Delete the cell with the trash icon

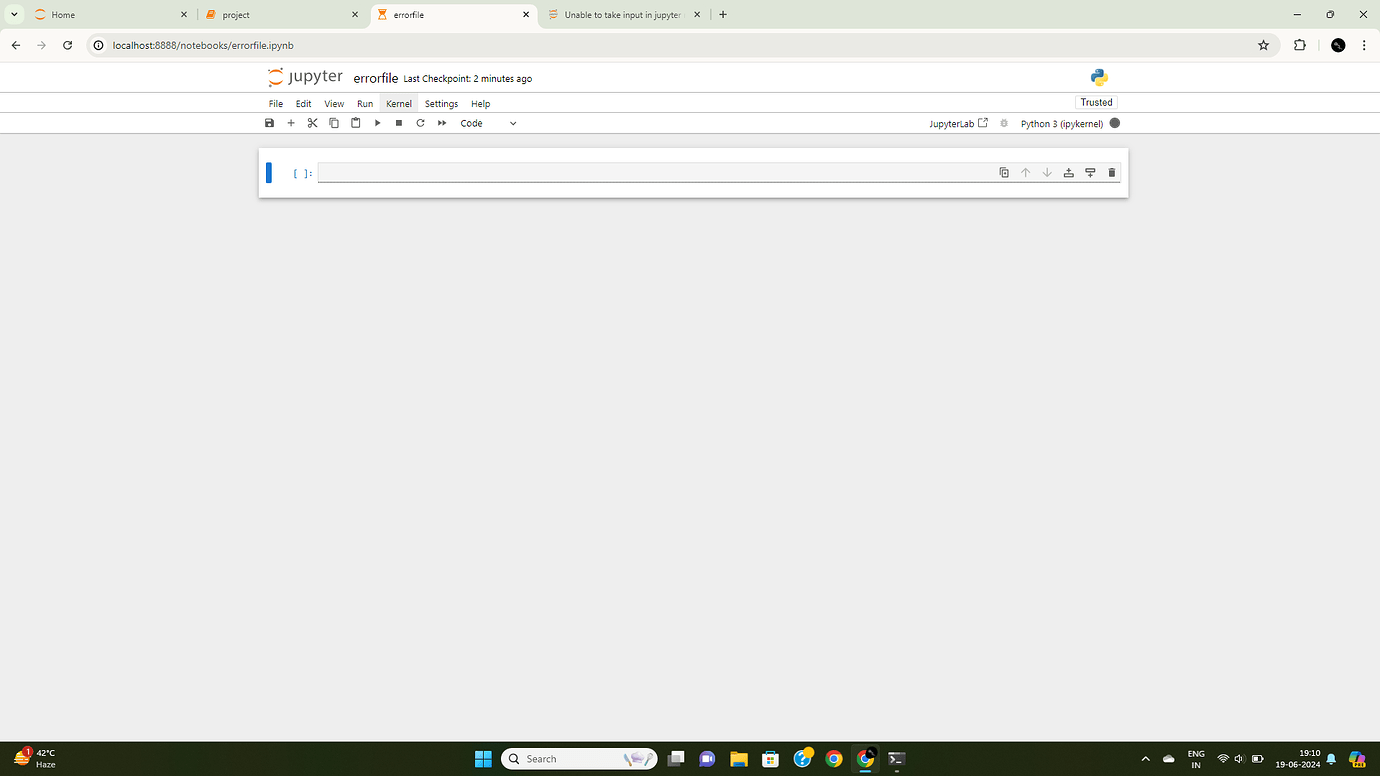tap(1111, 173)
